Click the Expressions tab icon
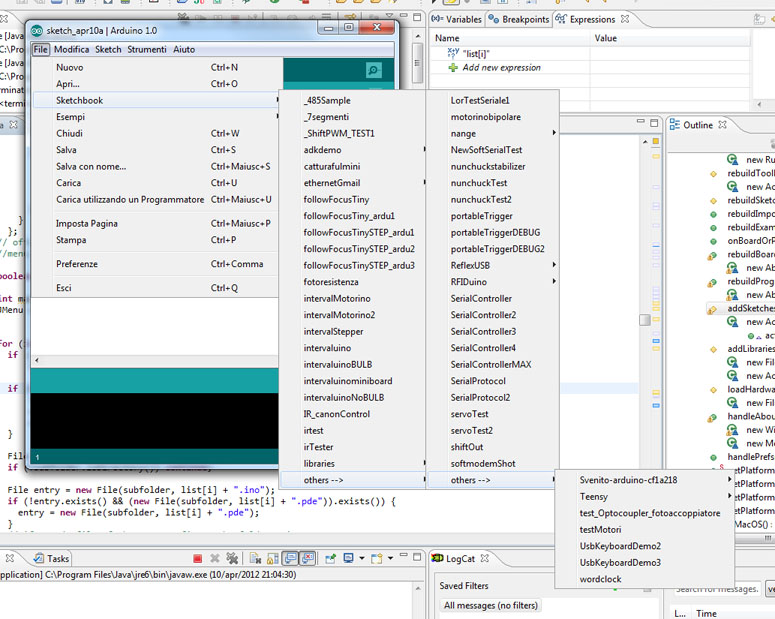The width and height of the screenshot is (775, 619). point(560,19)
